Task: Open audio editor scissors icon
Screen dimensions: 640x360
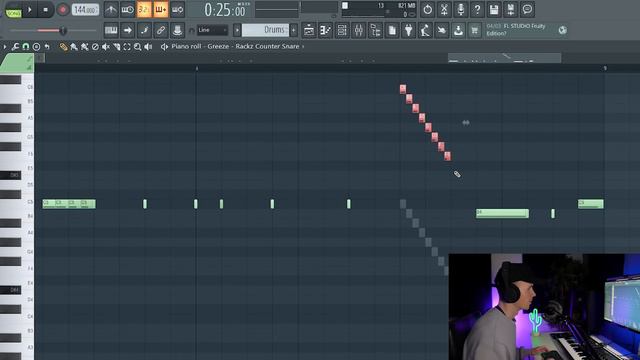Action: [444, 9]
